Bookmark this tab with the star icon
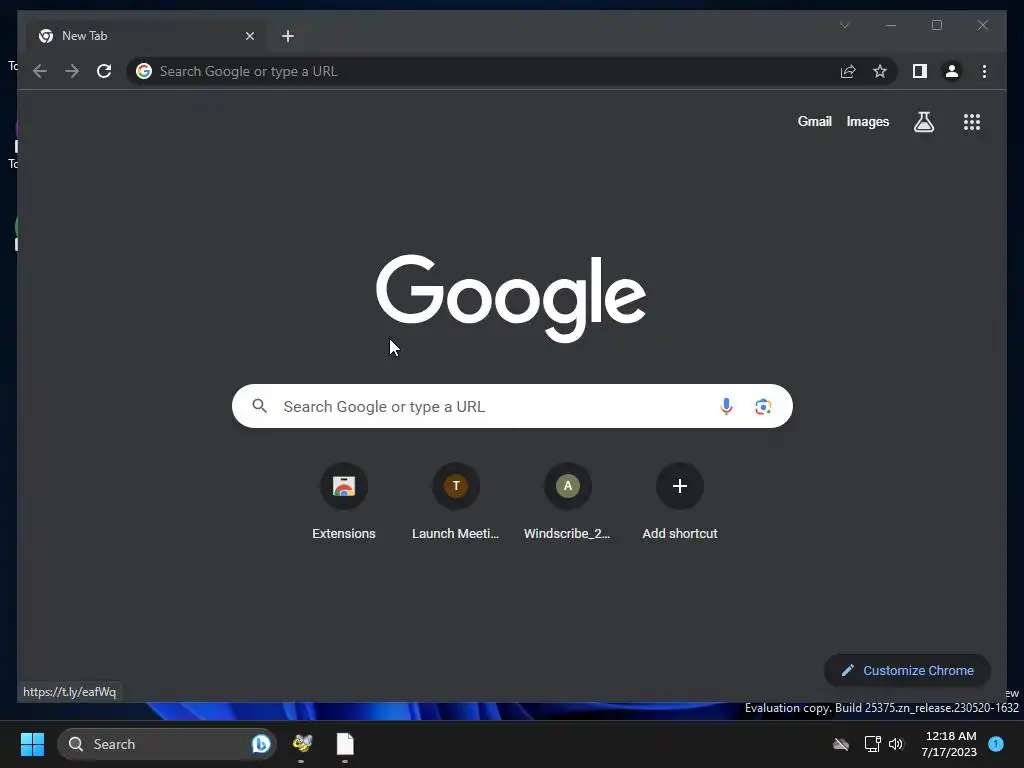This screenshot has height=768, width=1024. click(x=880, y=71)
